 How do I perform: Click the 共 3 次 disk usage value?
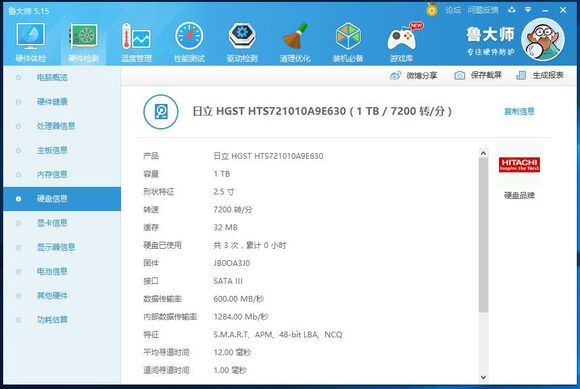tap(250, 245)
